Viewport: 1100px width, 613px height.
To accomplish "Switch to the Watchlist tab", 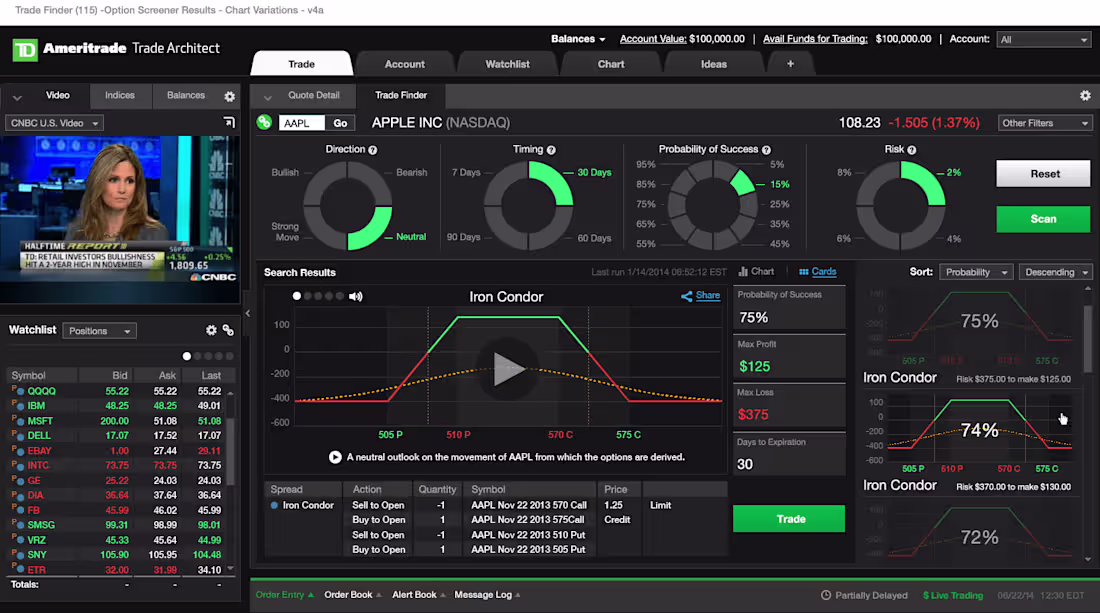I will coord(507,63).
